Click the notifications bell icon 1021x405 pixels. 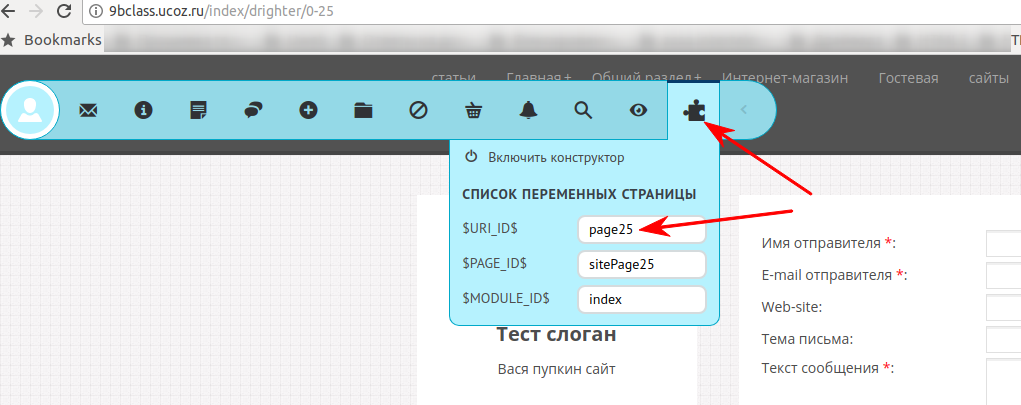coord(528,111)
